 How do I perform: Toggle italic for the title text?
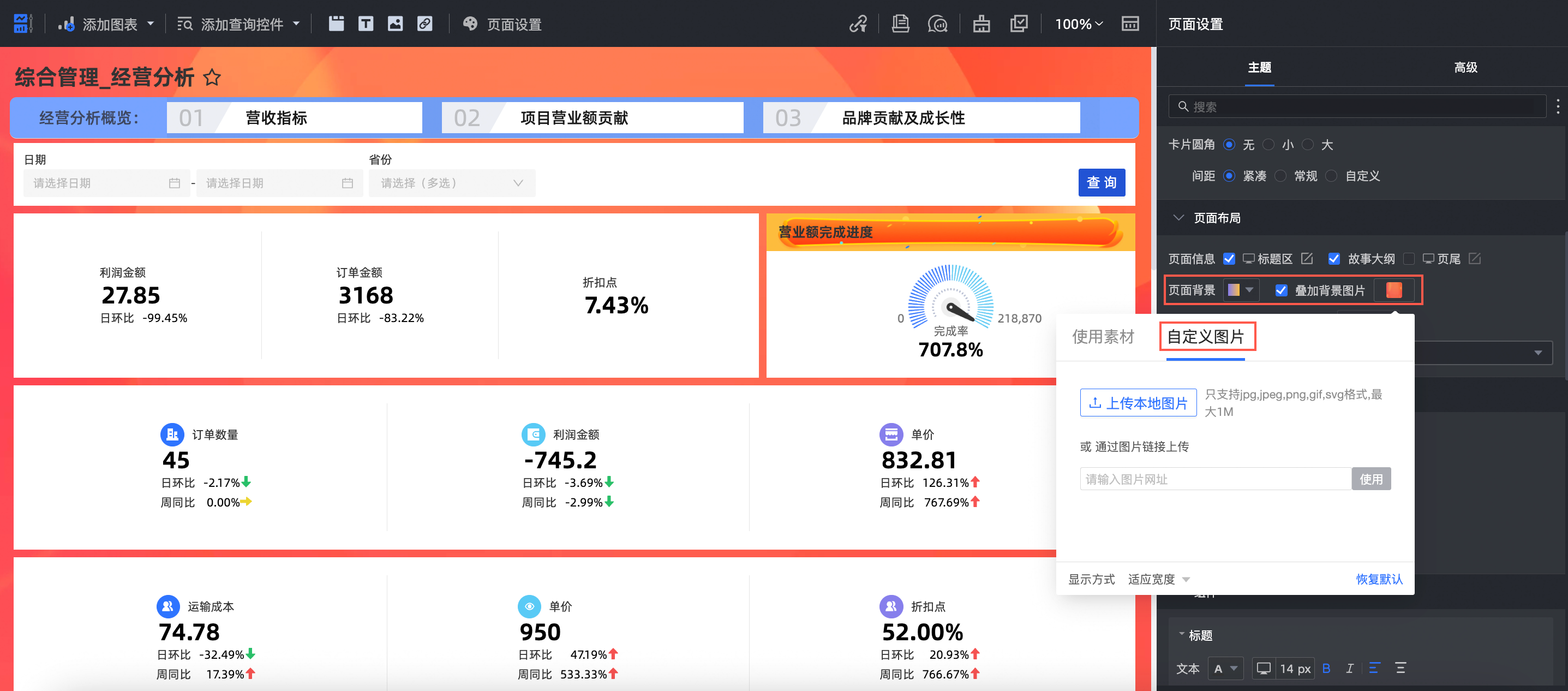[x=1349, y=668]
